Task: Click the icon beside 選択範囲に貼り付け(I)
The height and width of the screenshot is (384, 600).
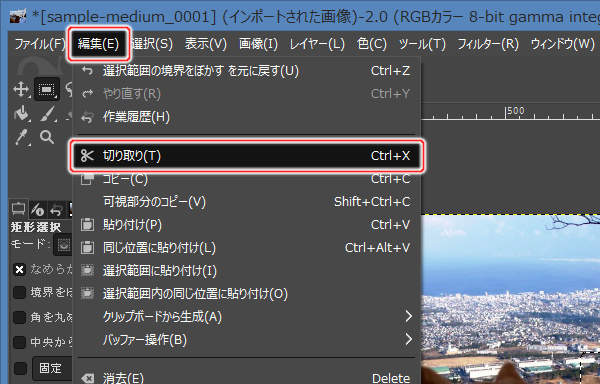Action: click(87, 270)
